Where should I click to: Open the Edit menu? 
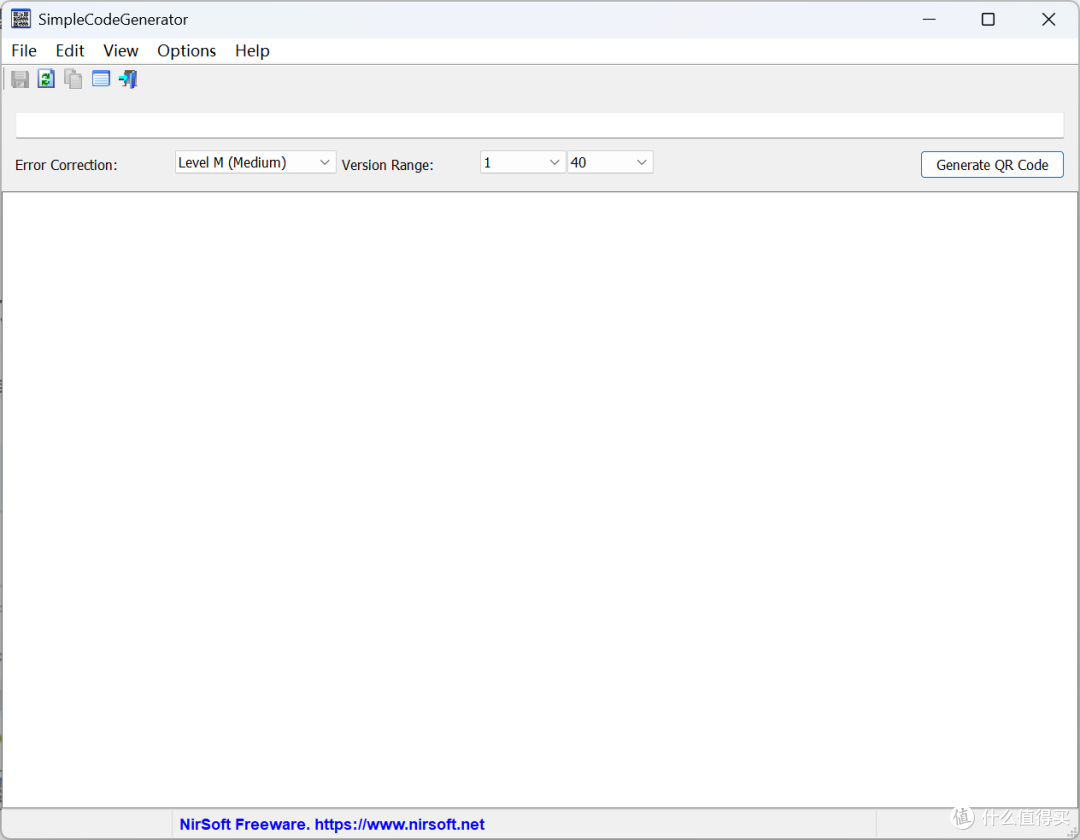70,51
